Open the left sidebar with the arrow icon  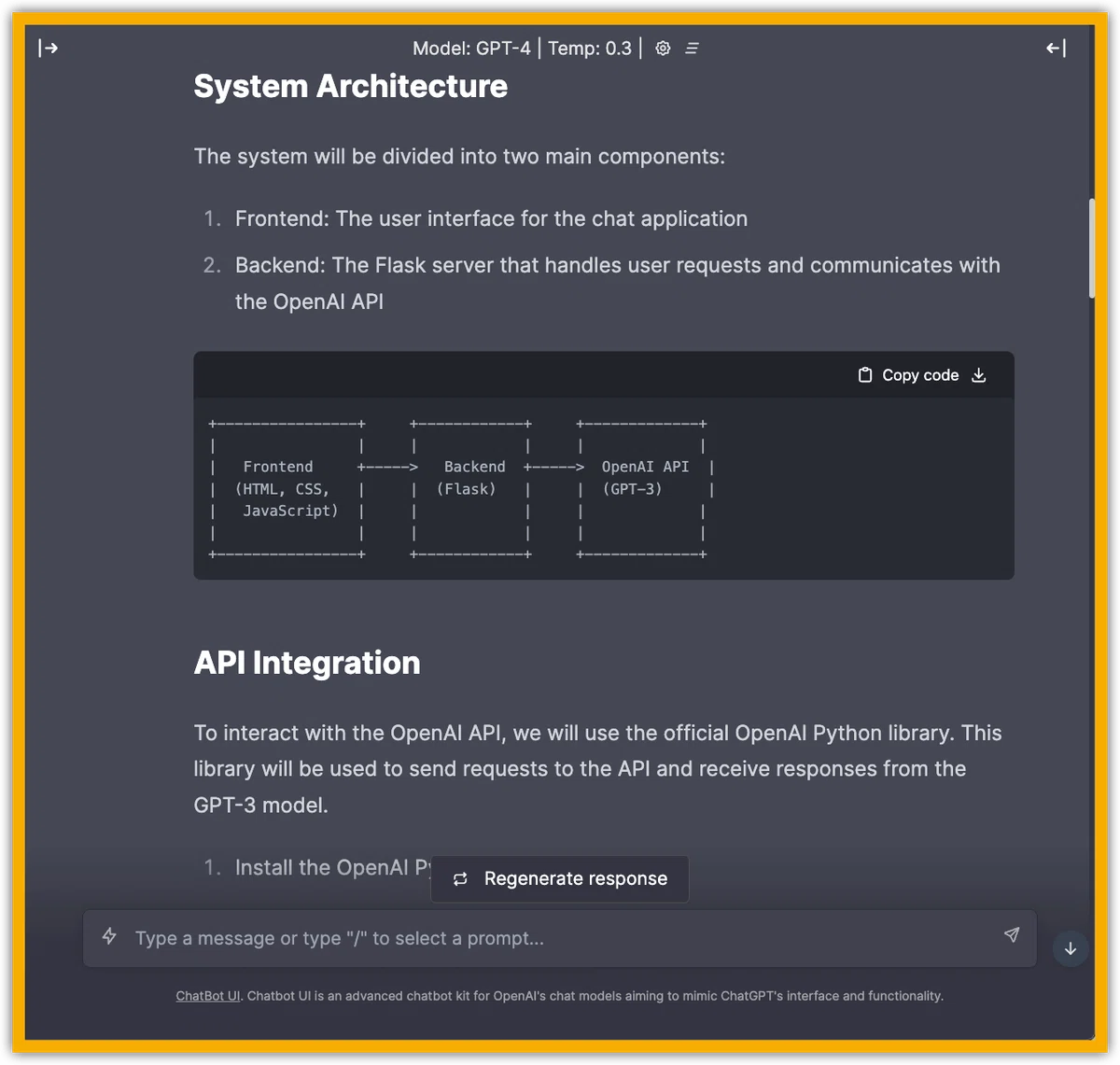[49, 49]
